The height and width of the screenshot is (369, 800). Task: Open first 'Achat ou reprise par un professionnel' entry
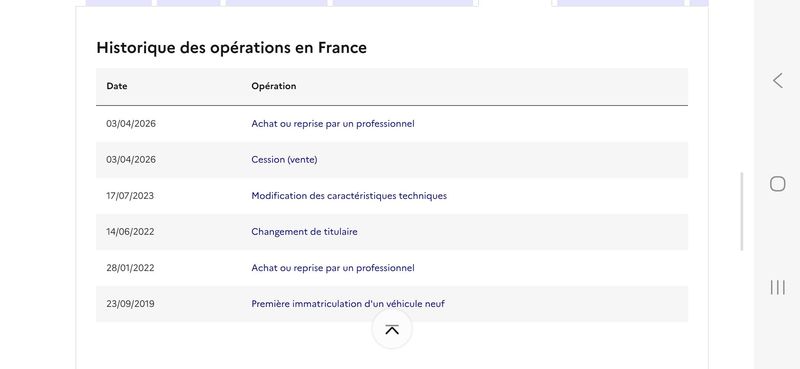[x=333, y=124]
